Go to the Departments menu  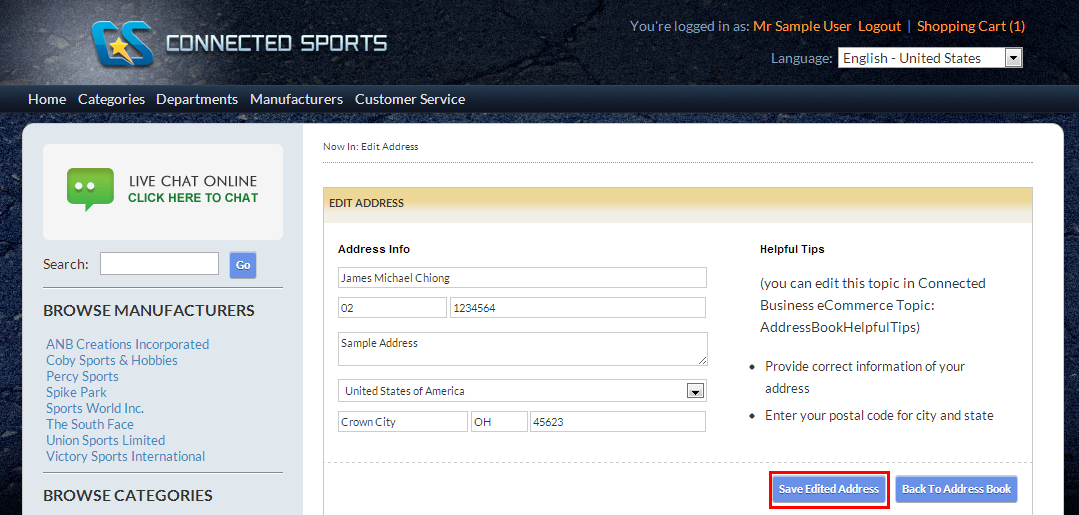pyautogui.click(x=197, y=99)
